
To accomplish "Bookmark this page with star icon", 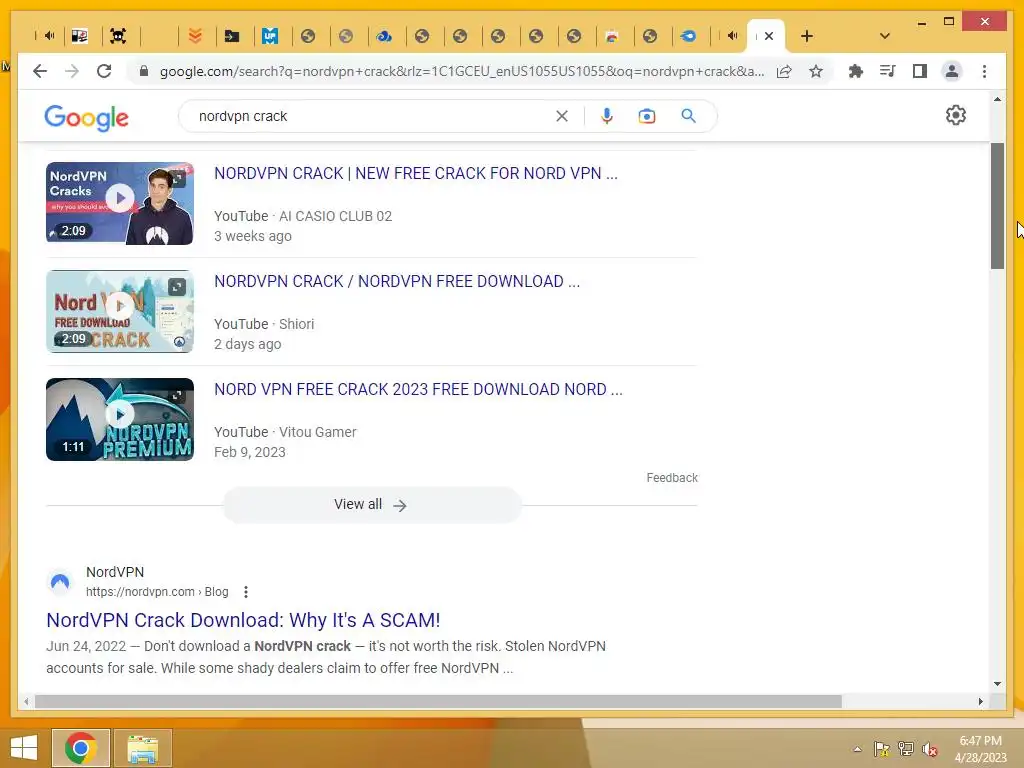I will pos(816,71).
